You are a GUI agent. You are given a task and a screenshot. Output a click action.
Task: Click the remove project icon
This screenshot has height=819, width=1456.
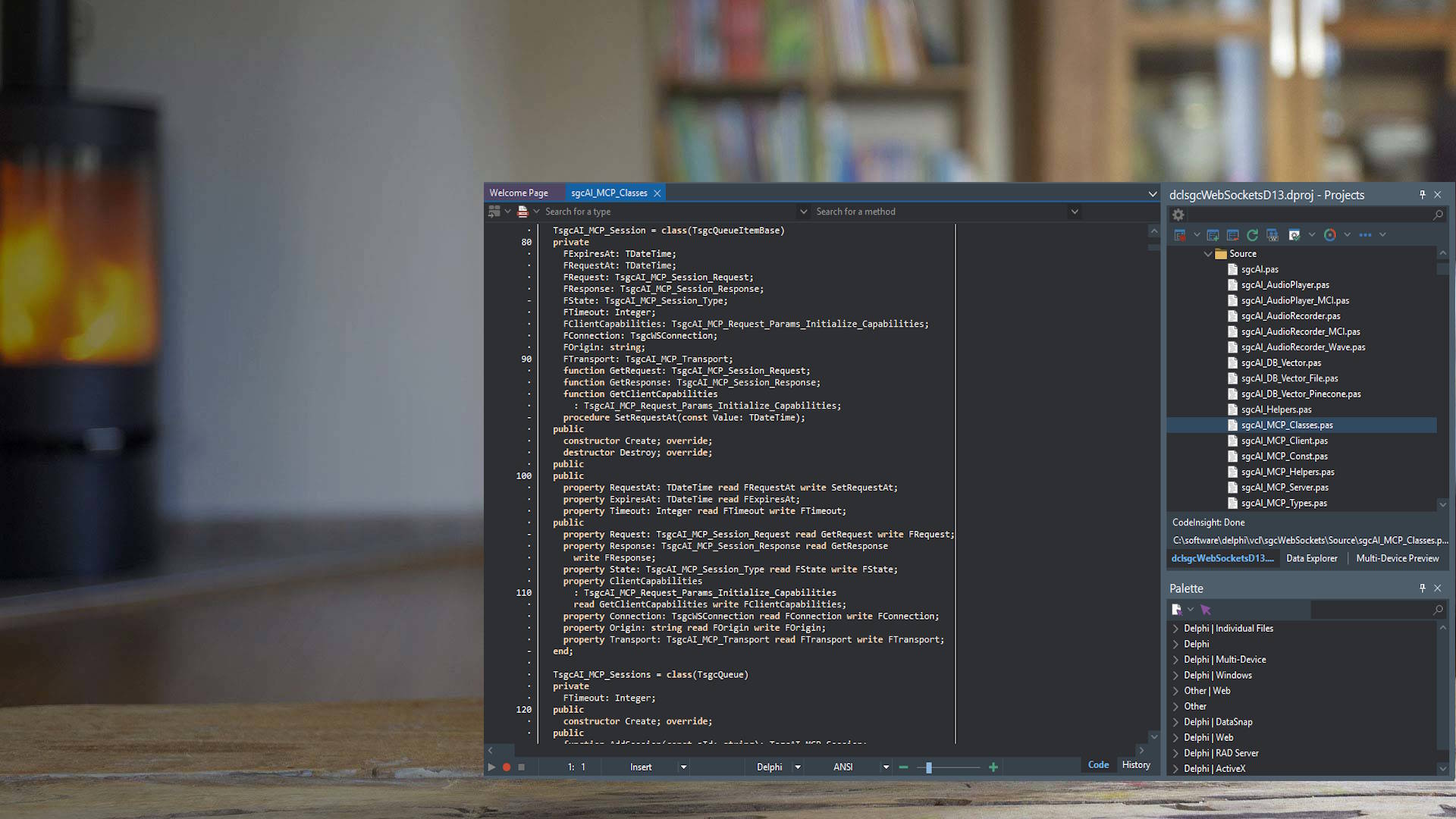[x=1232, y=235]
